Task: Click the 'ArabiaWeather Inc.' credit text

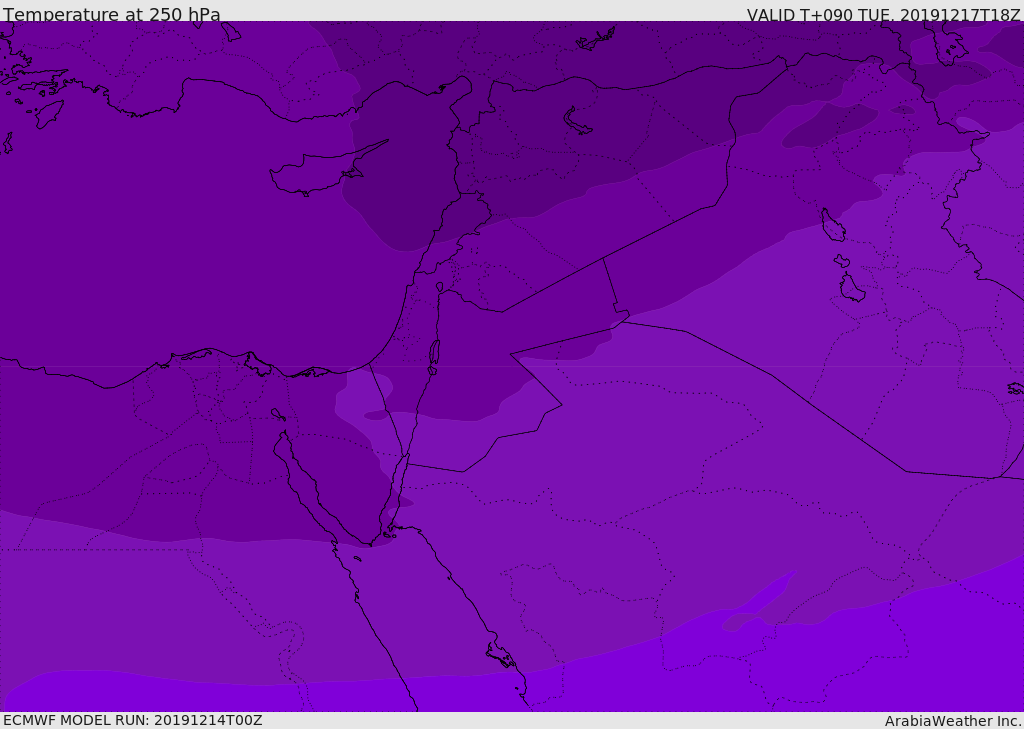Action: 953,721
